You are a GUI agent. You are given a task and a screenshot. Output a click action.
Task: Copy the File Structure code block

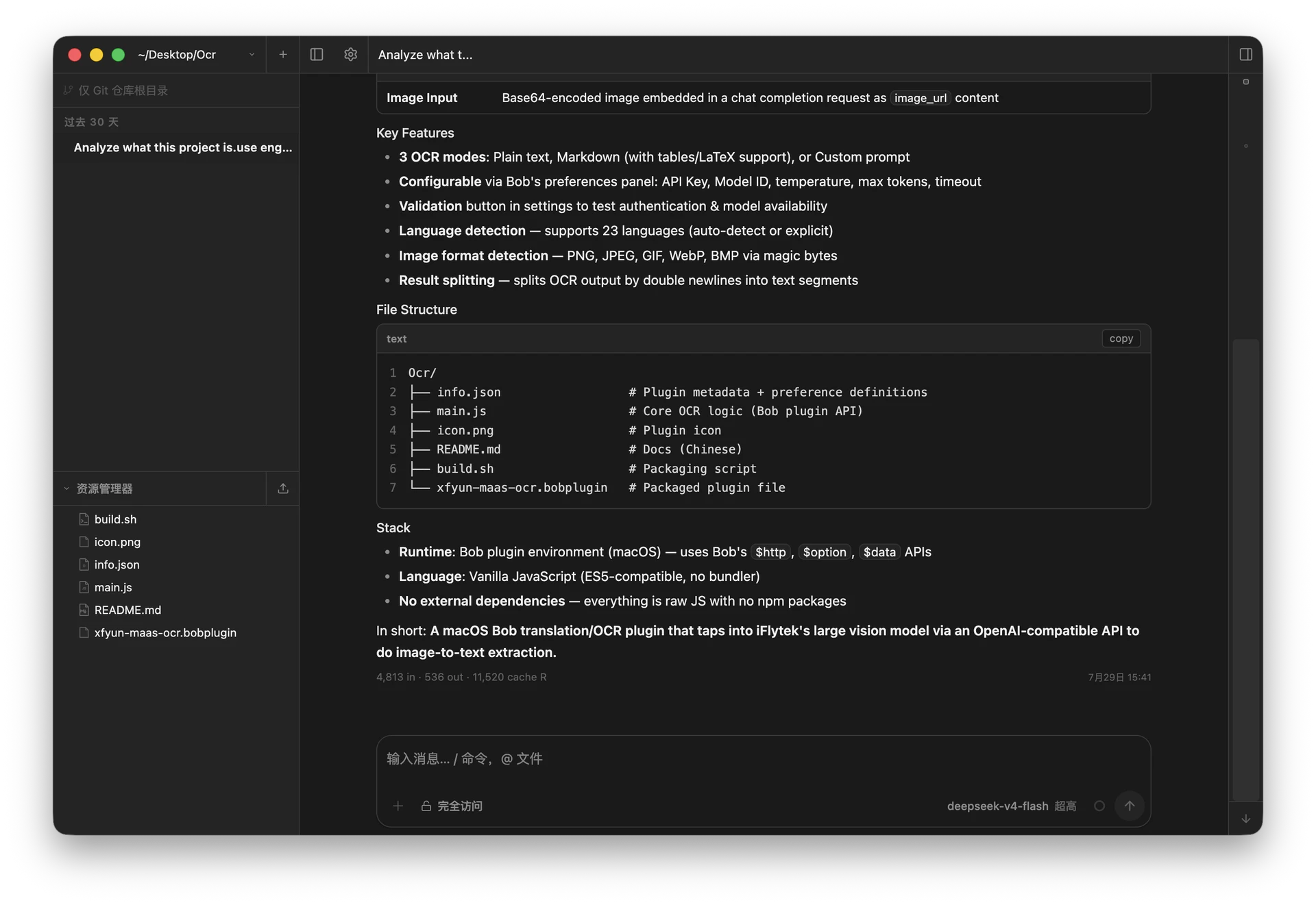coord(1121,338)
